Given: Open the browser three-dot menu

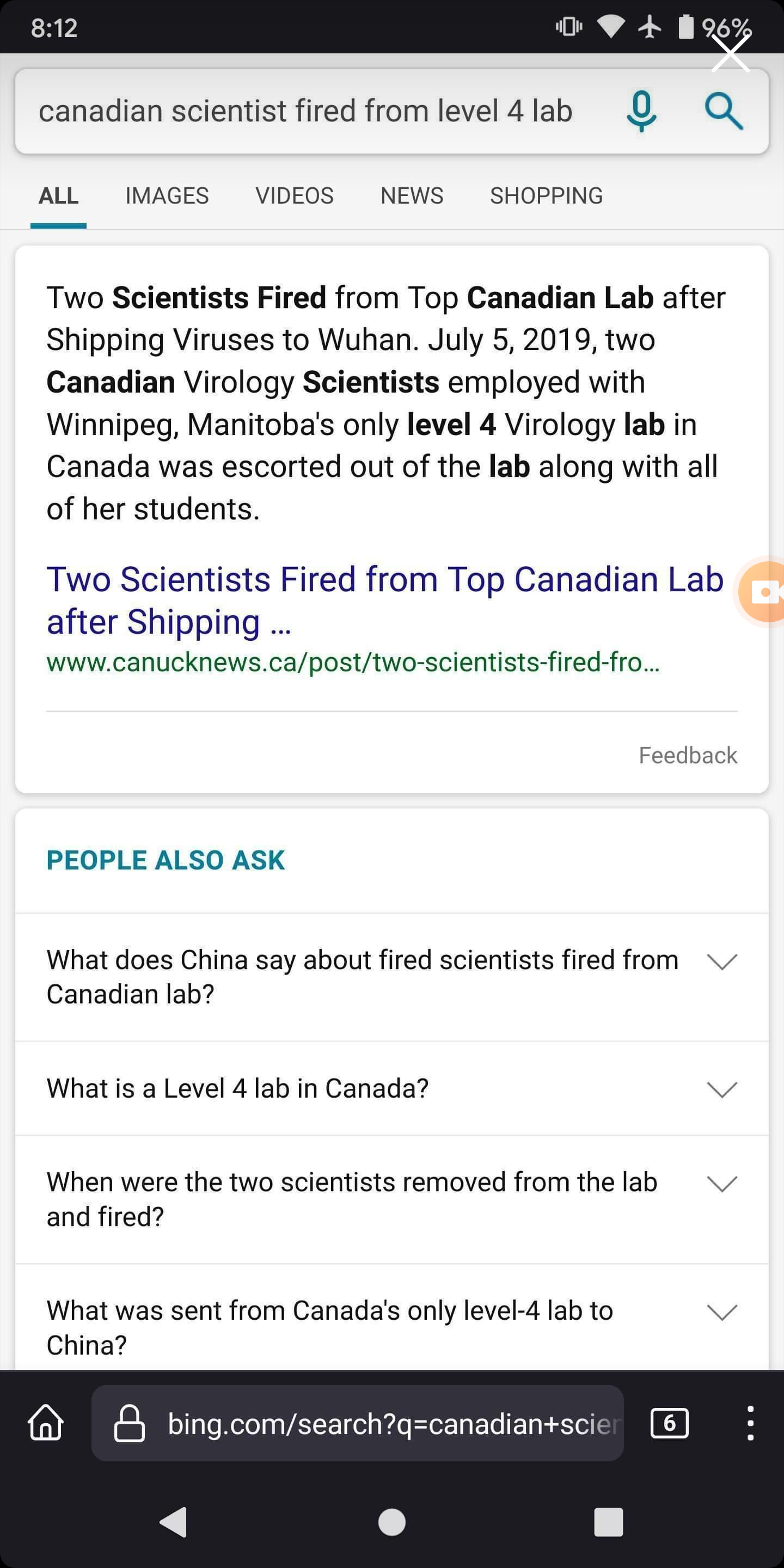Looking at the screenshot, I should tap(751, 1423).
